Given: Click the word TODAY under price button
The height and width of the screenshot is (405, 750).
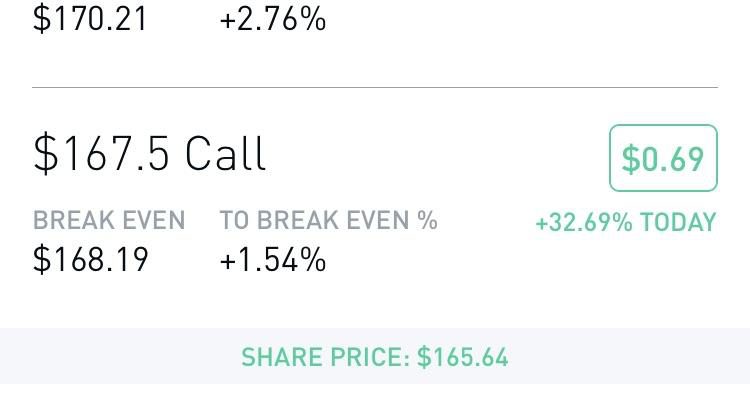Looking at the screenshot, I should tap(678, 222).
